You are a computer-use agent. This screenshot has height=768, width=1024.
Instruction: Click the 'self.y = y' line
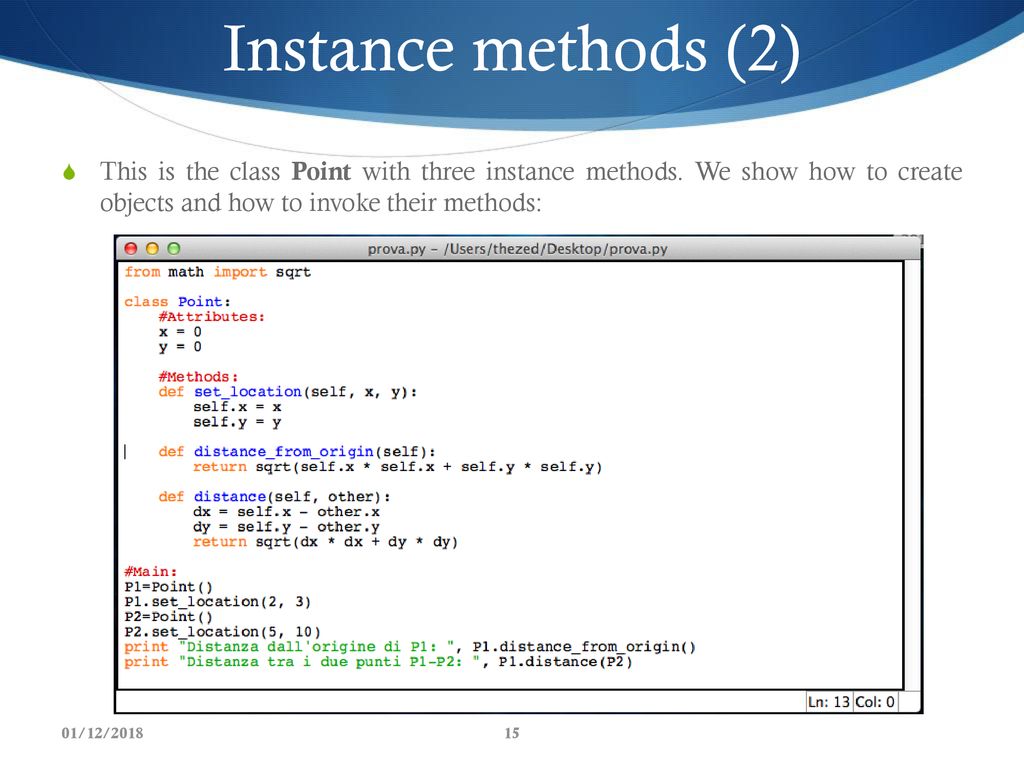[237, 423]
